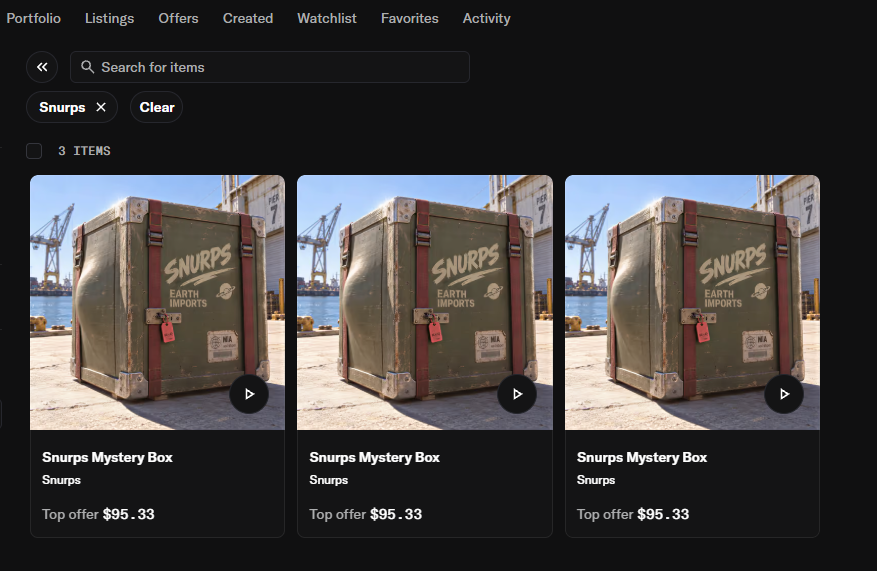Click first card's Snurps Mystery Box title
This screenshot has width=877, height=571.
[107, 457]
